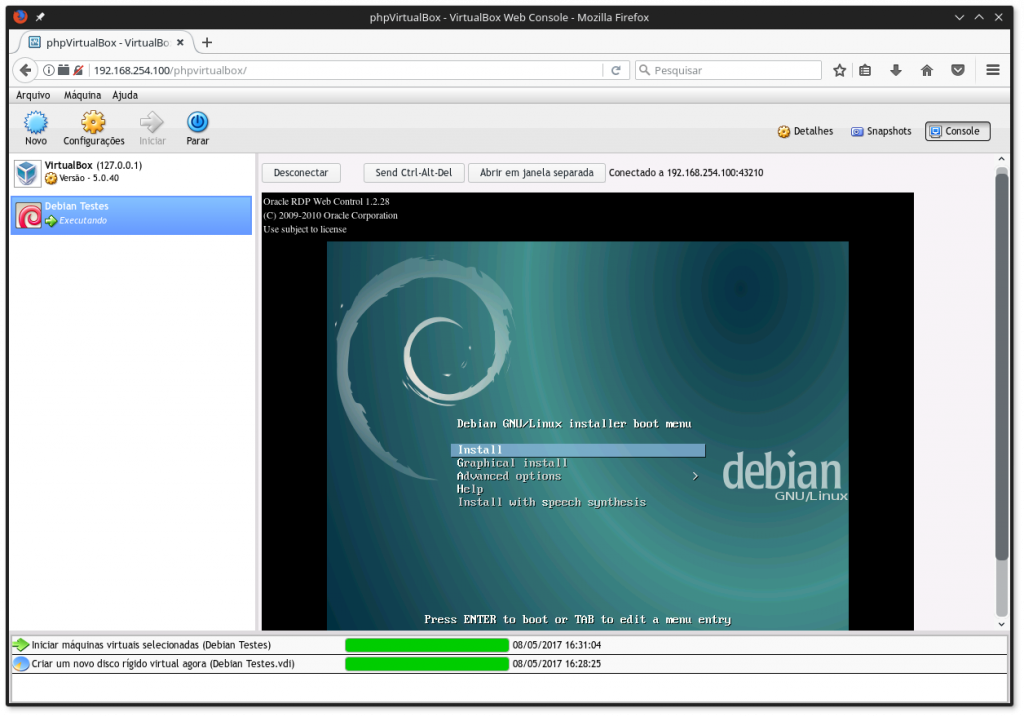Send Ctrl-Alt-Del to the VM

(x=414, y=172)
